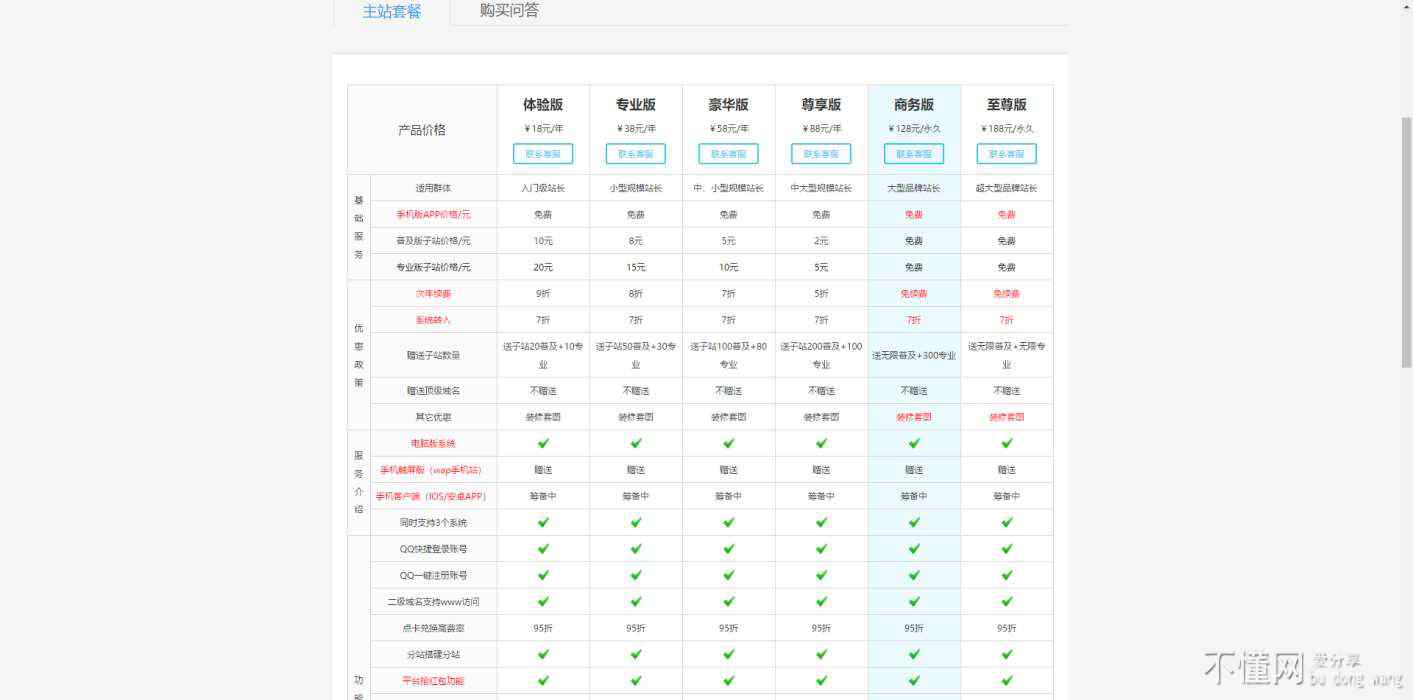1413x700 pixels.
Task: Click 电脑版系统 checkmark in 体验版 column
Action: click(543, 443)
